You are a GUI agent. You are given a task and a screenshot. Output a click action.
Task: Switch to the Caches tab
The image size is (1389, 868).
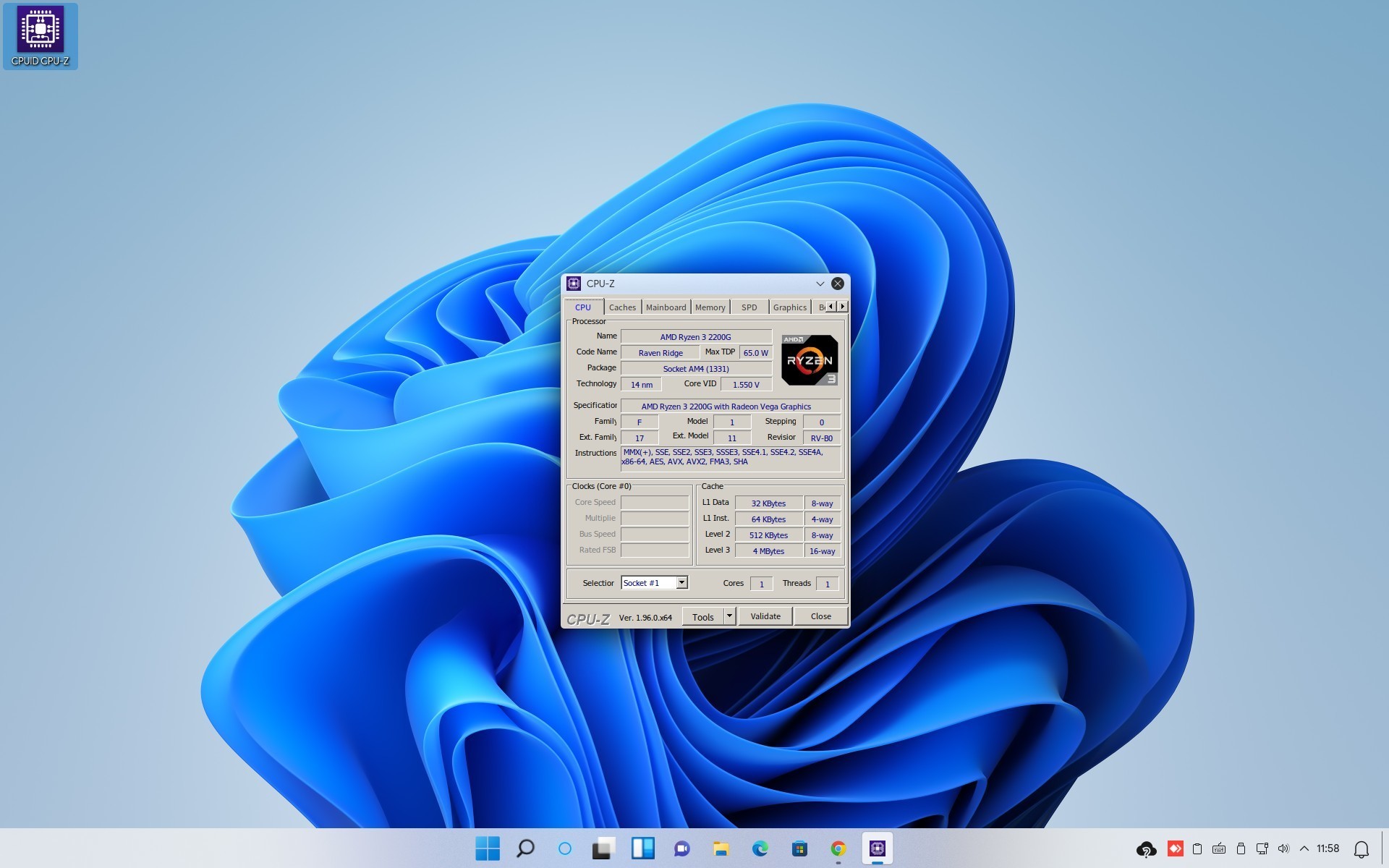click(x=622, y=307)
